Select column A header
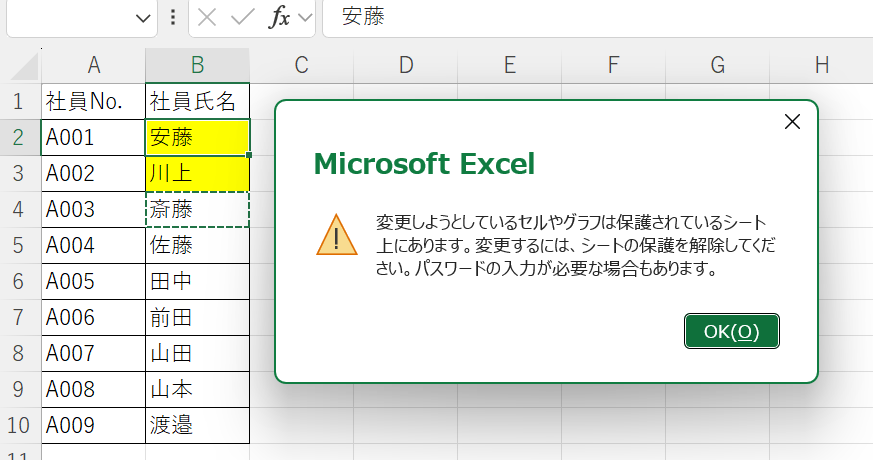 (94, 65)
